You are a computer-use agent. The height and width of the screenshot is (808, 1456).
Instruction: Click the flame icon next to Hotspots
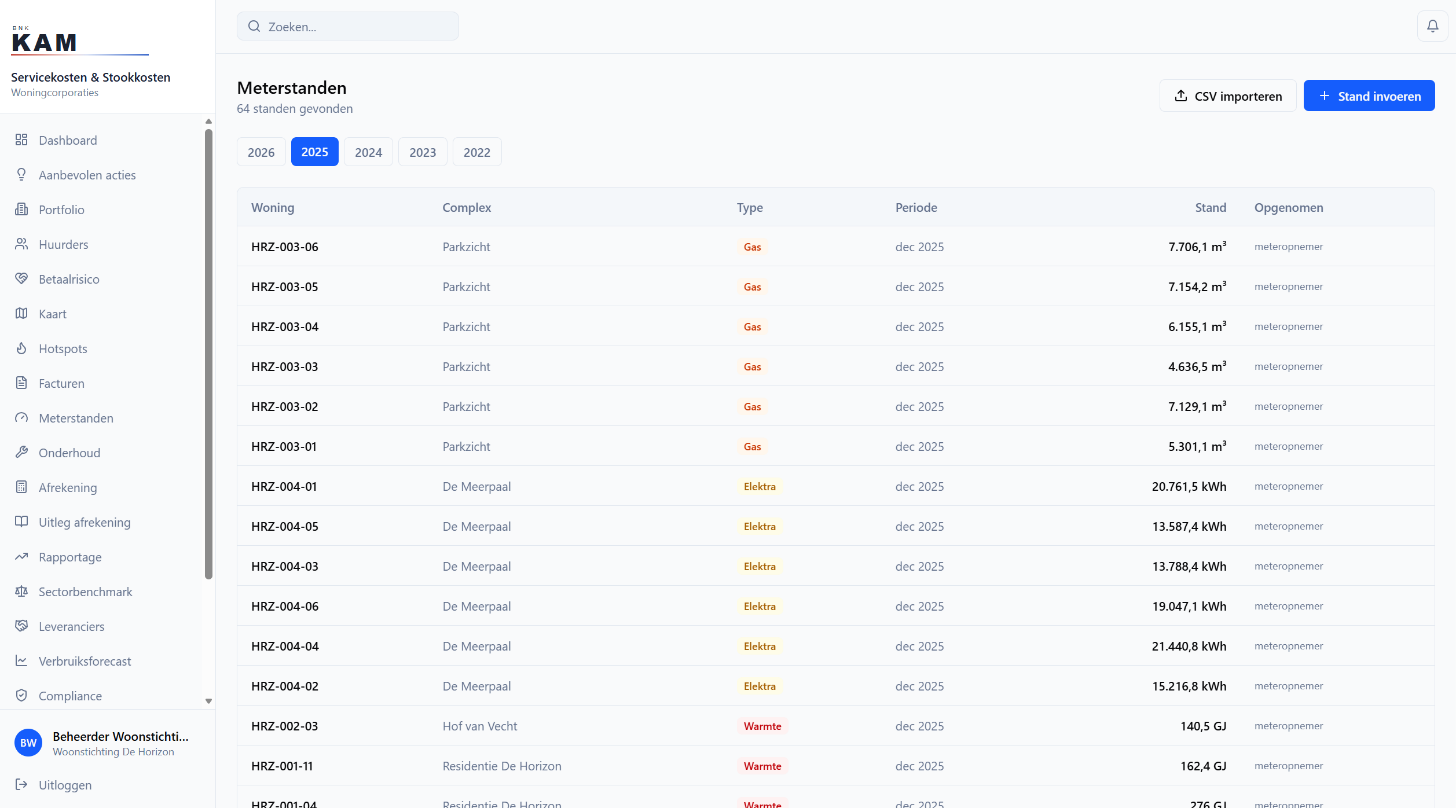tap(21, 349)
